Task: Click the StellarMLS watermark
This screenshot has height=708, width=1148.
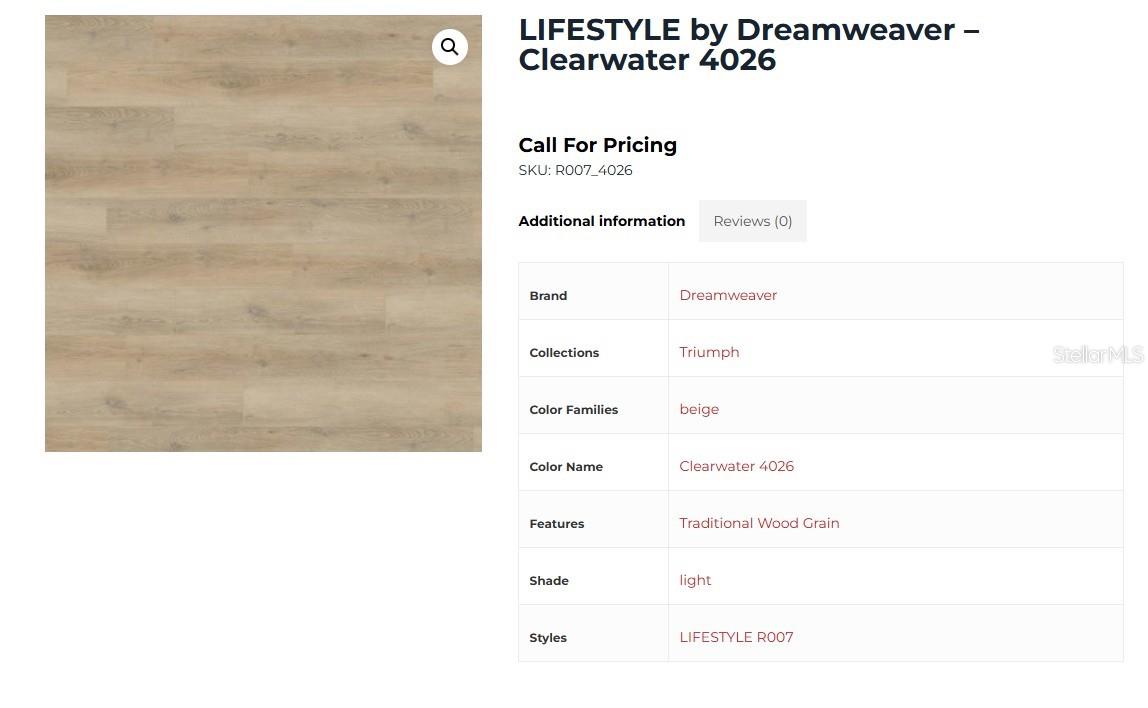Action: (1097, 354)
